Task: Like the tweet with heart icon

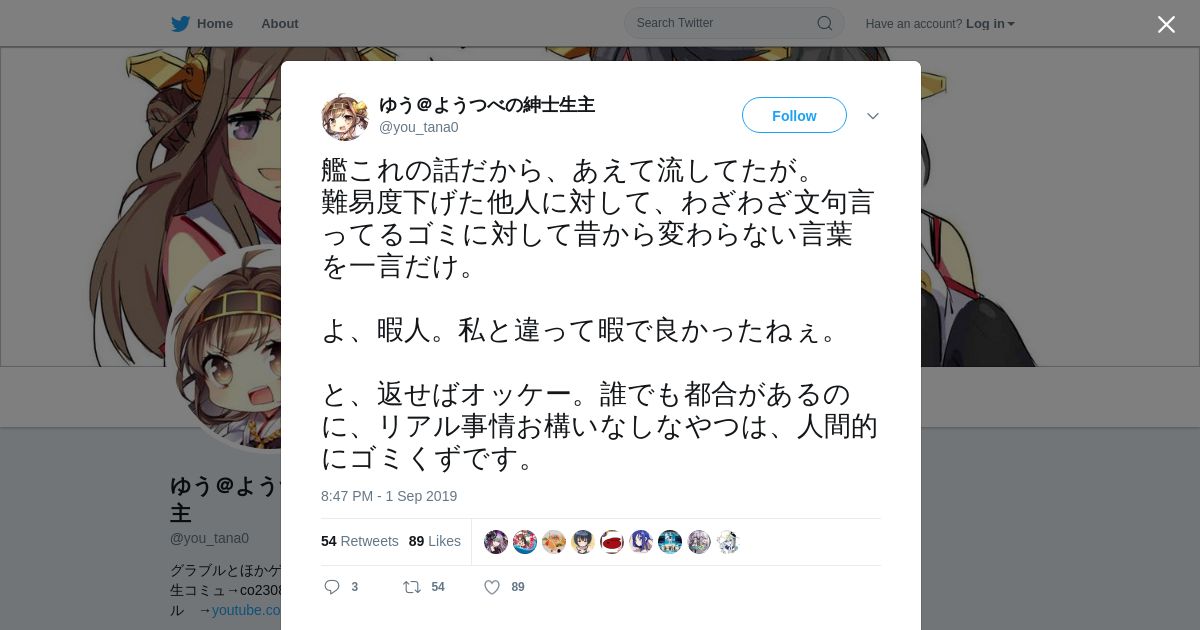Action: coord(492,587)
